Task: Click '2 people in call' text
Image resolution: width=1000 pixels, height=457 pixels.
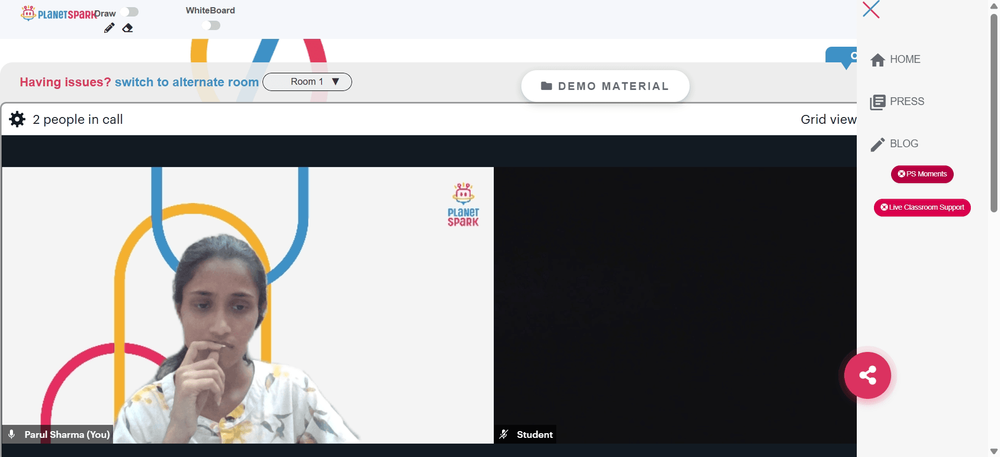Action: coord(78,119)
